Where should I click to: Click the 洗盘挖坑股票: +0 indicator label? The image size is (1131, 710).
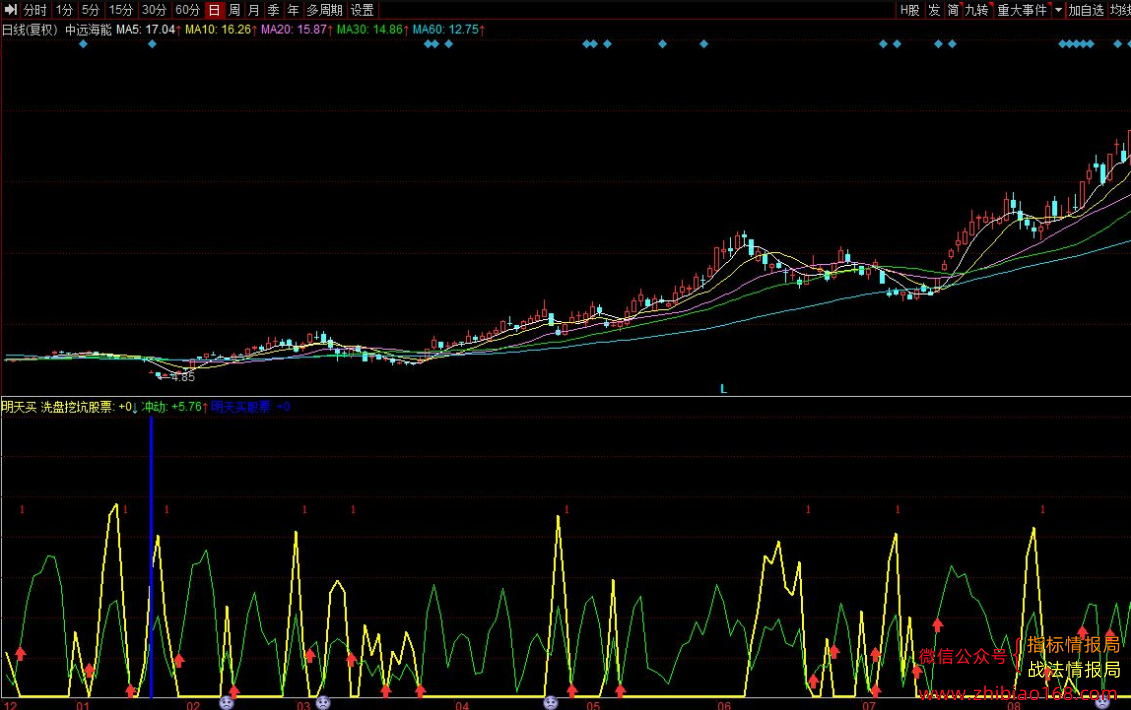[89, 407]
